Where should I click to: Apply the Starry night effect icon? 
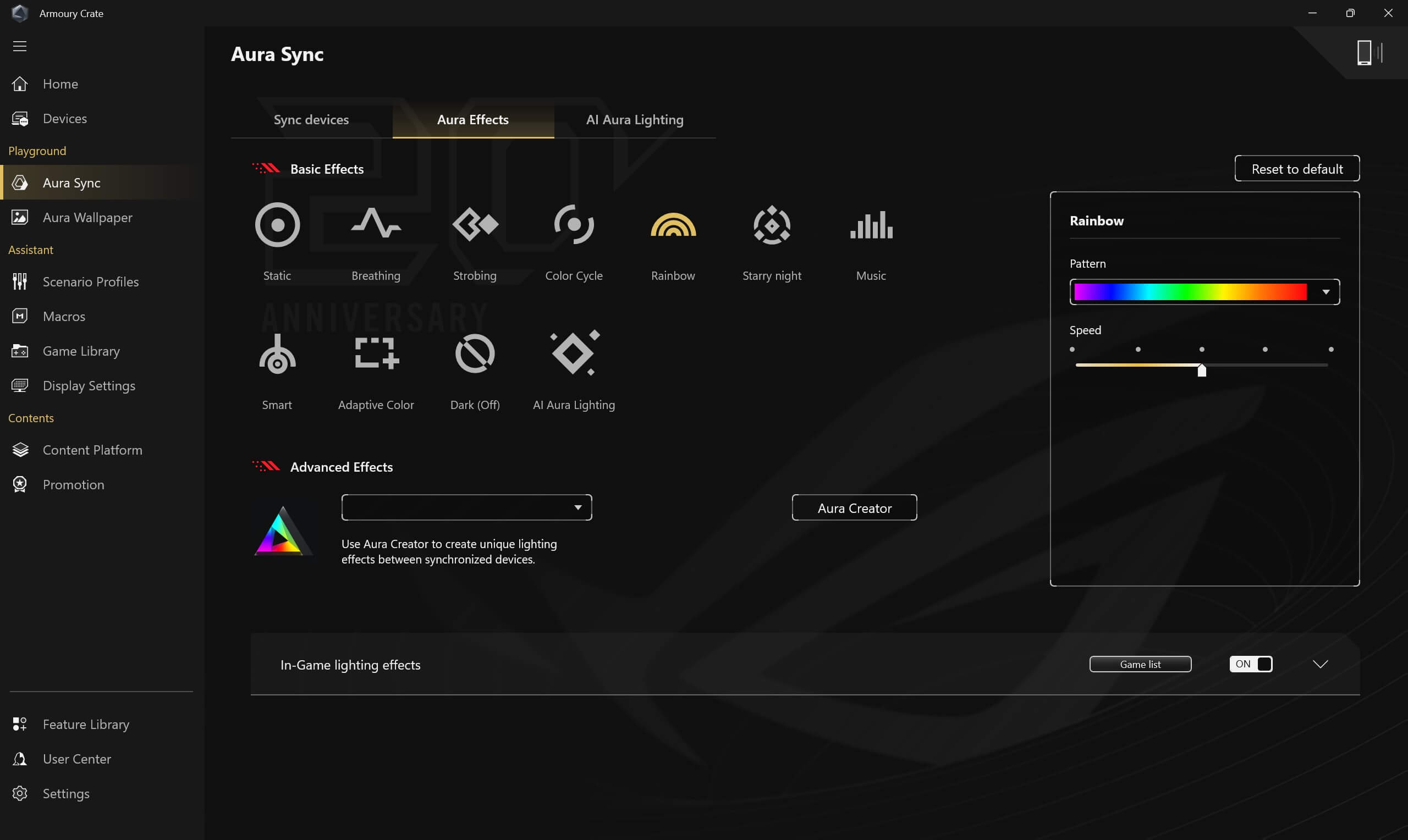click(772, 225)
